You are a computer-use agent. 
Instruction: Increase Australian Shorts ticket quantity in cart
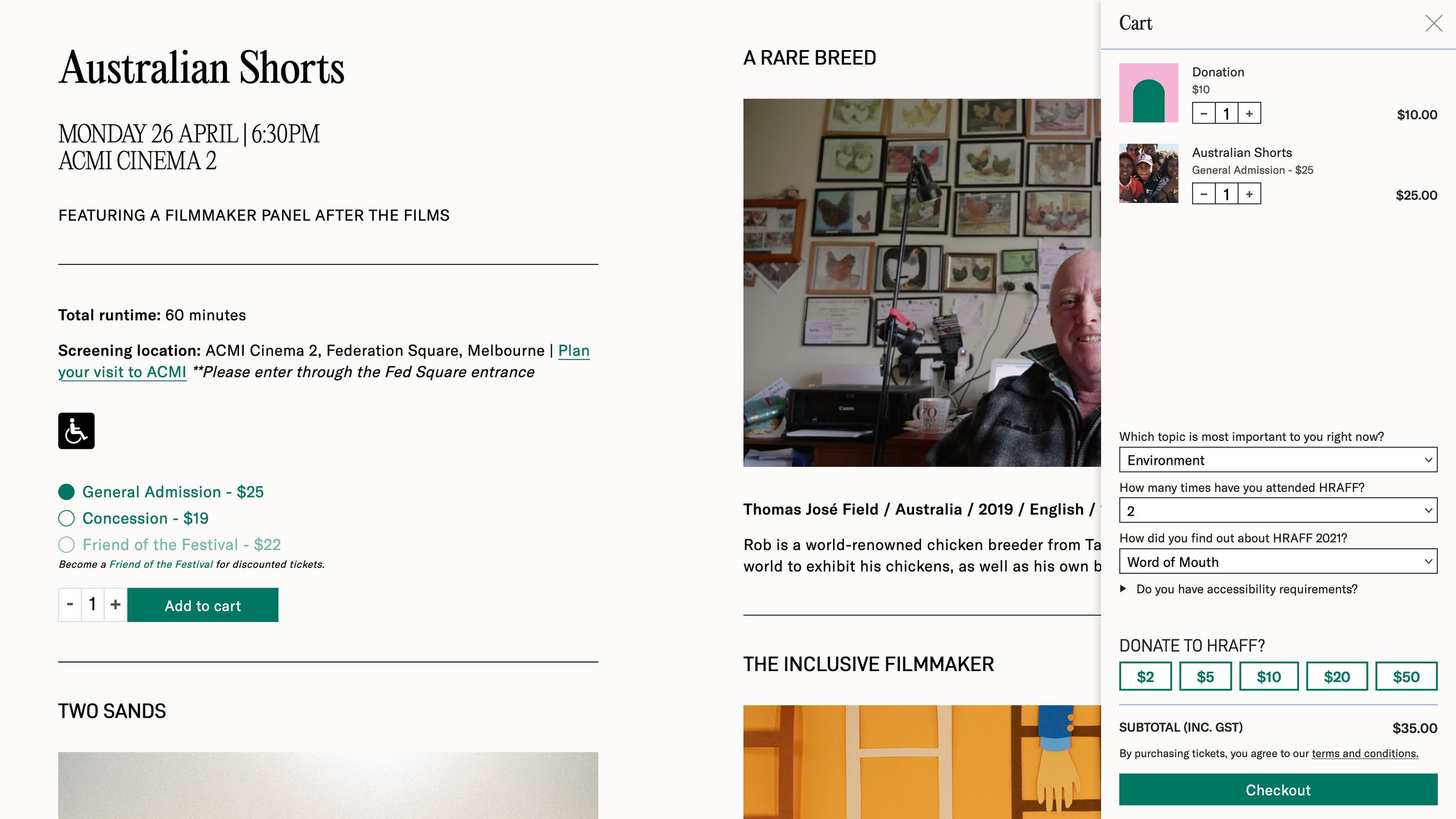point(1249,194)
